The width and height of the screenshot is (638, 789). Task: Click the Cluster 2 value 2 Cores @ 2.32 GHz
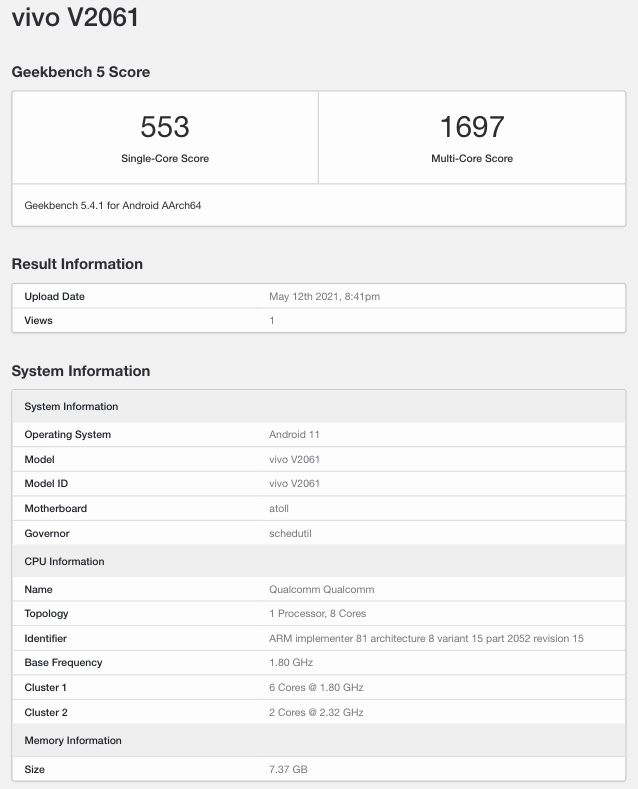[x=316, y=713]
